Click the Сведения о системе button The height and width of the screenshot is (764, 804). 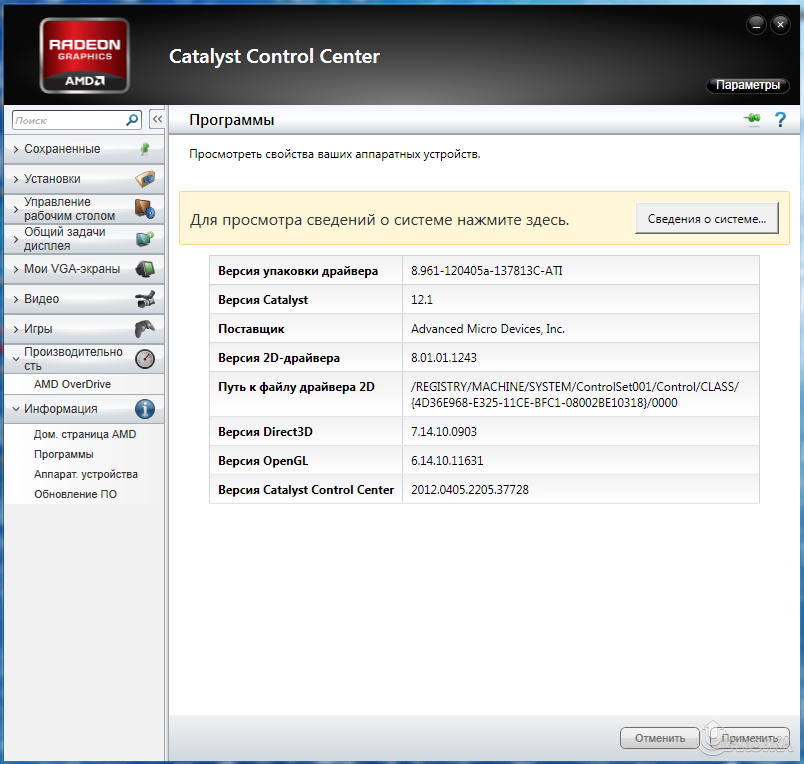pyautogui.click(x=706, y=219)
